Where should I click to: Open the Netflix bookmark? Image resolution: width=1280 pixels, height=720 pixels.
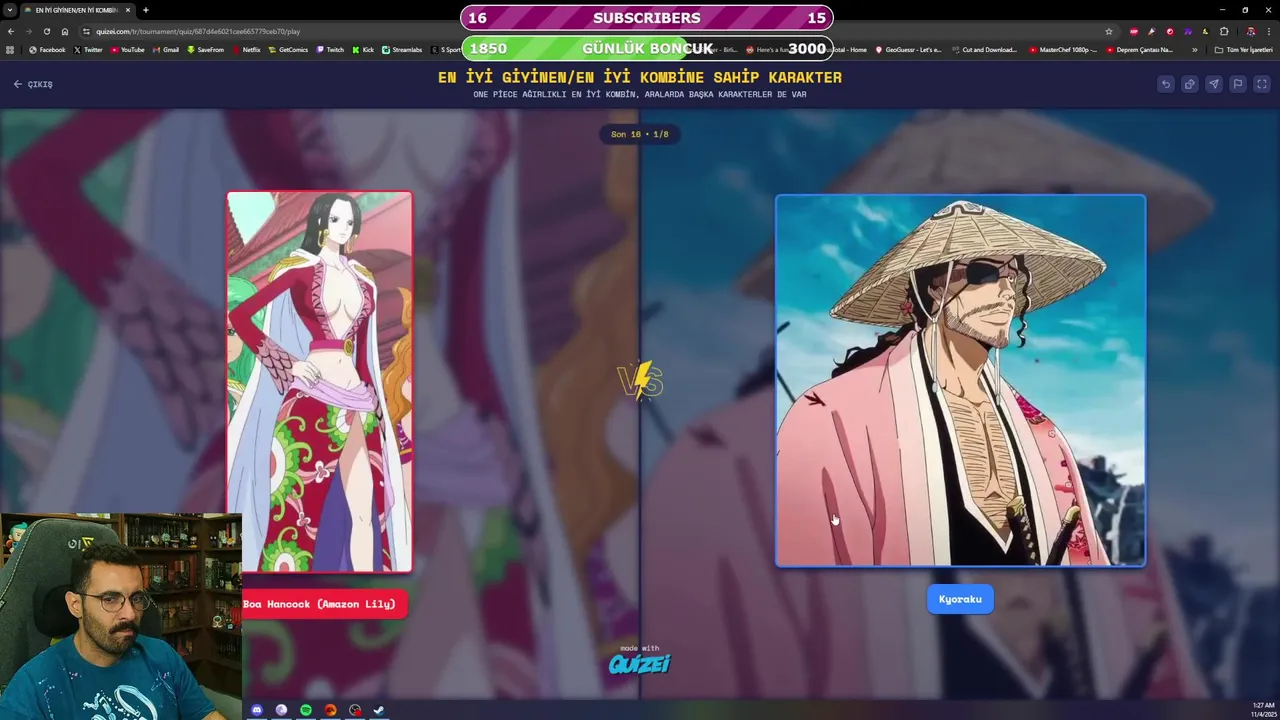click(x=246, y=49)
